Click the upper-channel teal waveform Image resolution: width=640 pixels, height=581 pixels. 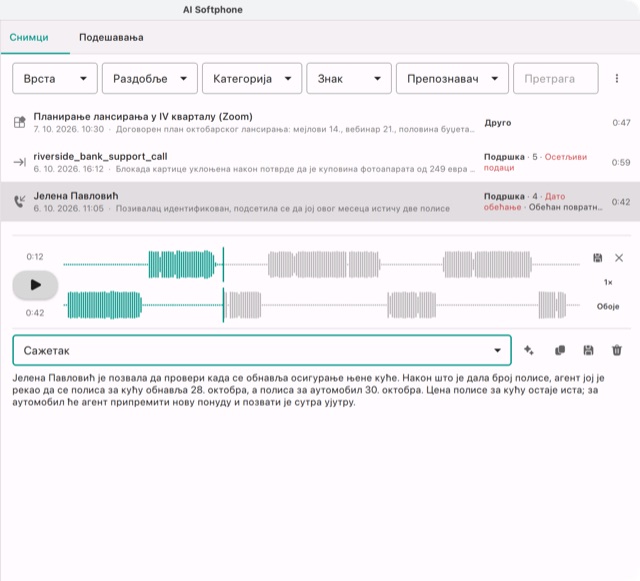[181, 265]
